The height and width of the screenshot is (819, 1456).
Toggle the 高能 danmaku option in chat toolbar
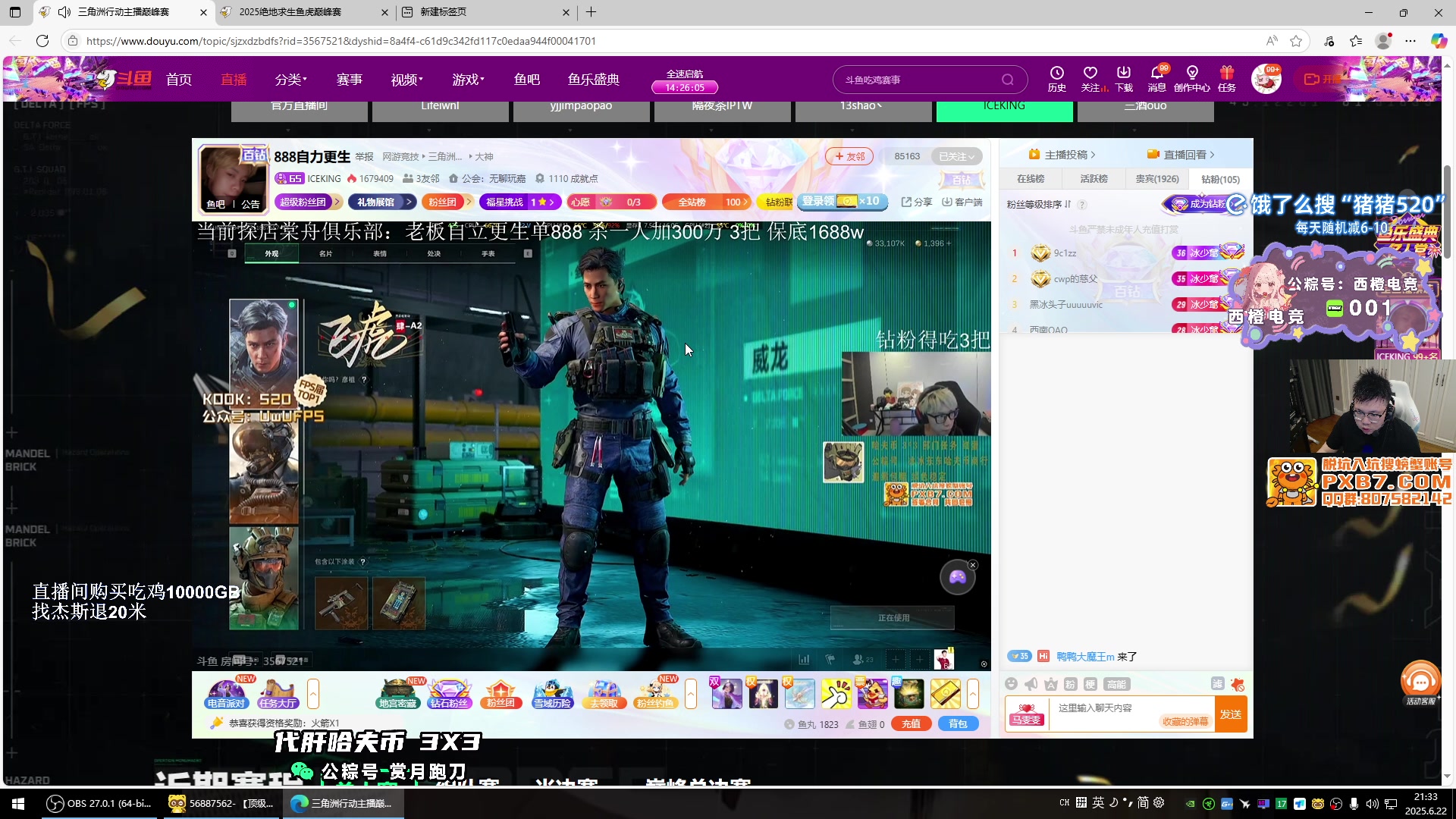tap(1116, 685)
